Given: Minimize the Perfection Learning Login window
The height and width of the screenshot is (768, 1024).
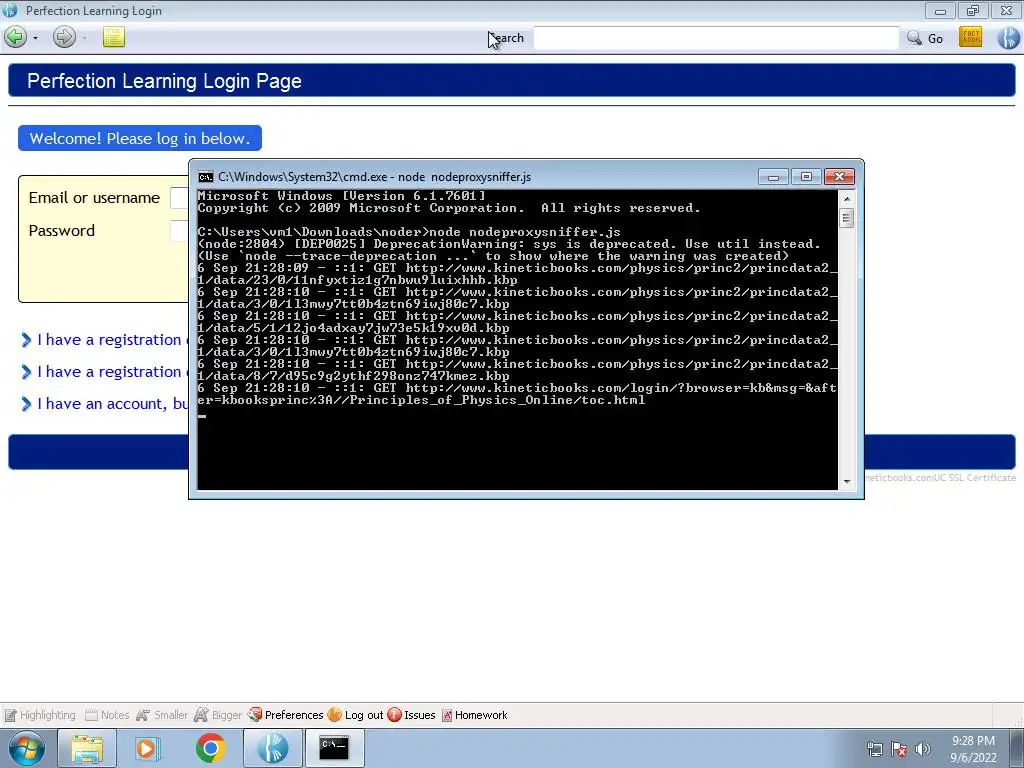Looking at the screenshot, I should [x=940, y=10].
